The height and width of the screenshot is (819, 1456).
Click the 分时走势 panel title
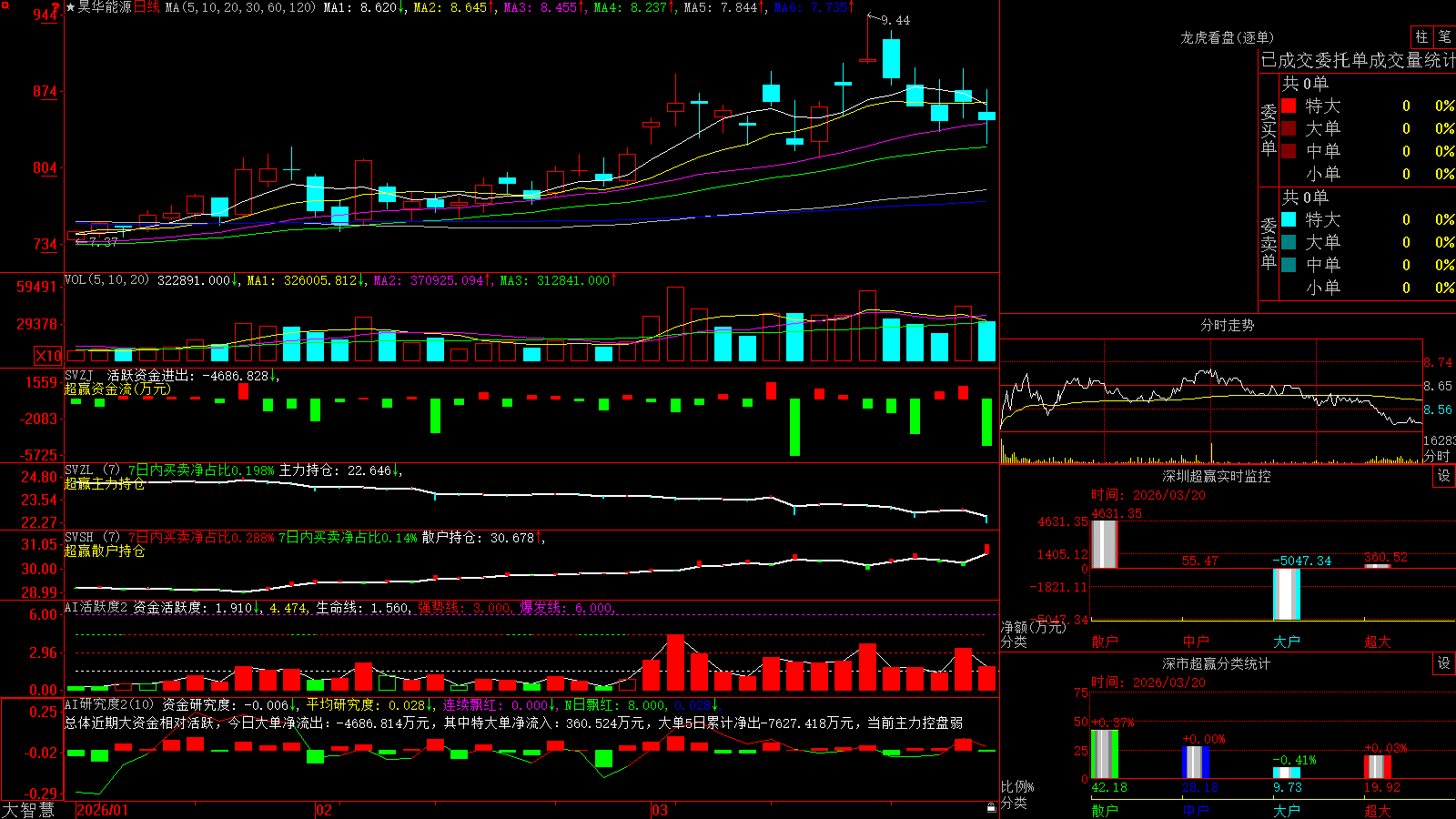pos(1227,325)
